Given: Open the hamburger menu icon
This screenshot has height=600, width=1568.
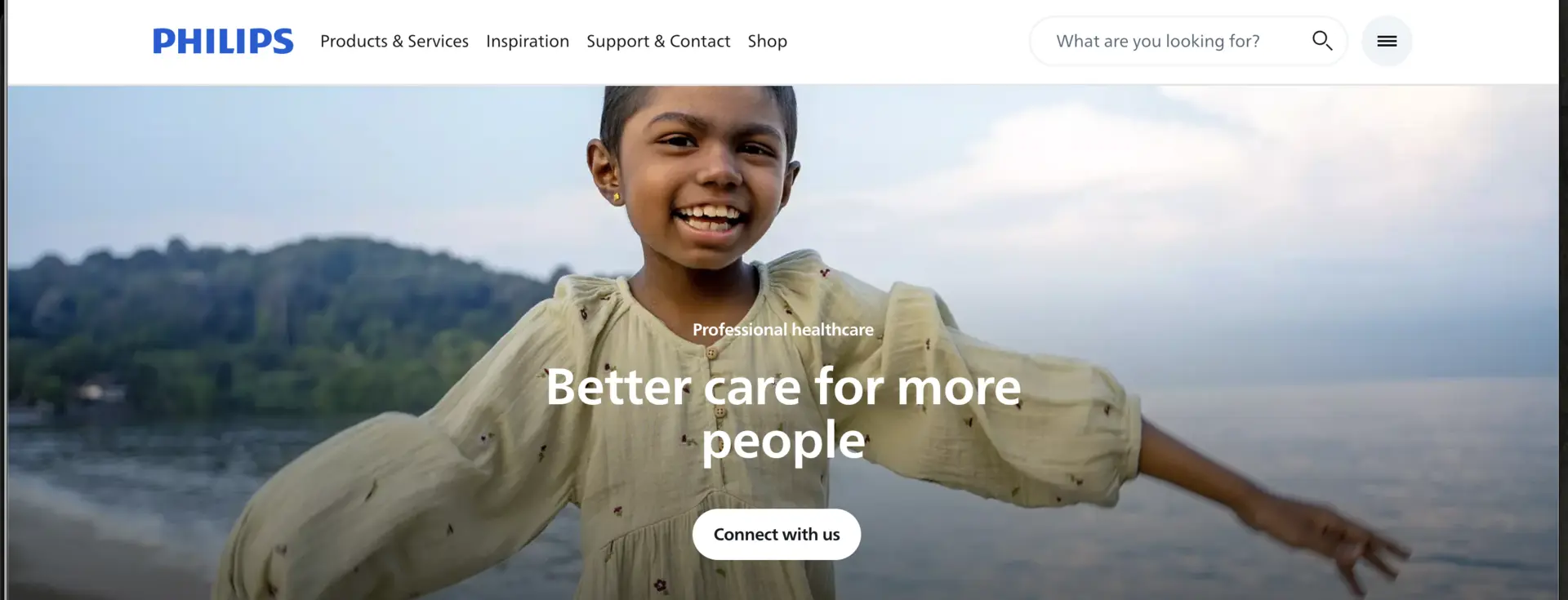Looking at the screenshot, I should coord(1387,41).
